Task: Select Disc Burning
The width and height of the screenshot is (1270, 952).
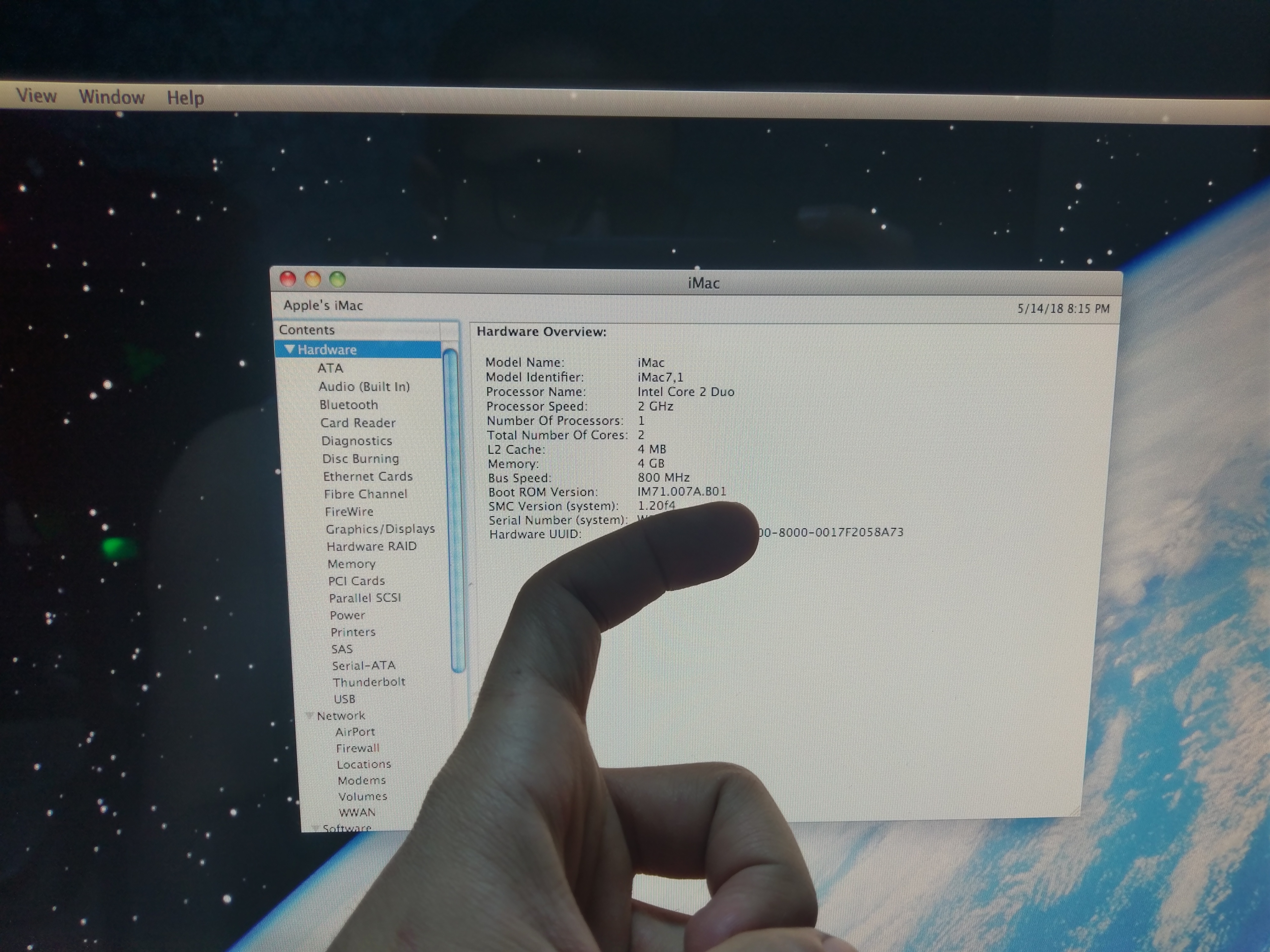Action: pos(361,459)
